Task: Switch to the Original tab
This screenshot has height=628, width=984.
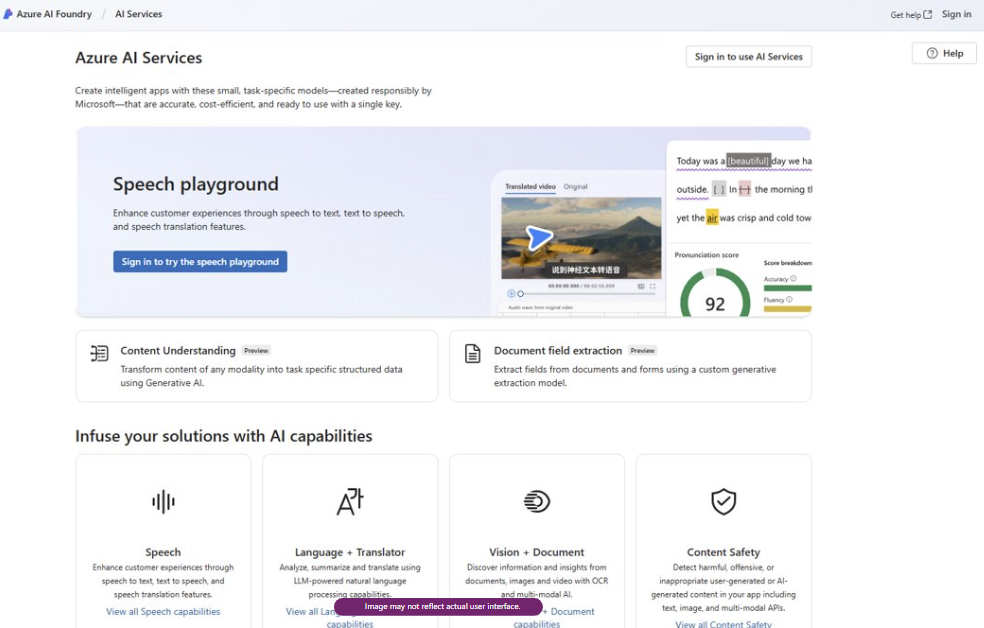Action: point(575,186)
